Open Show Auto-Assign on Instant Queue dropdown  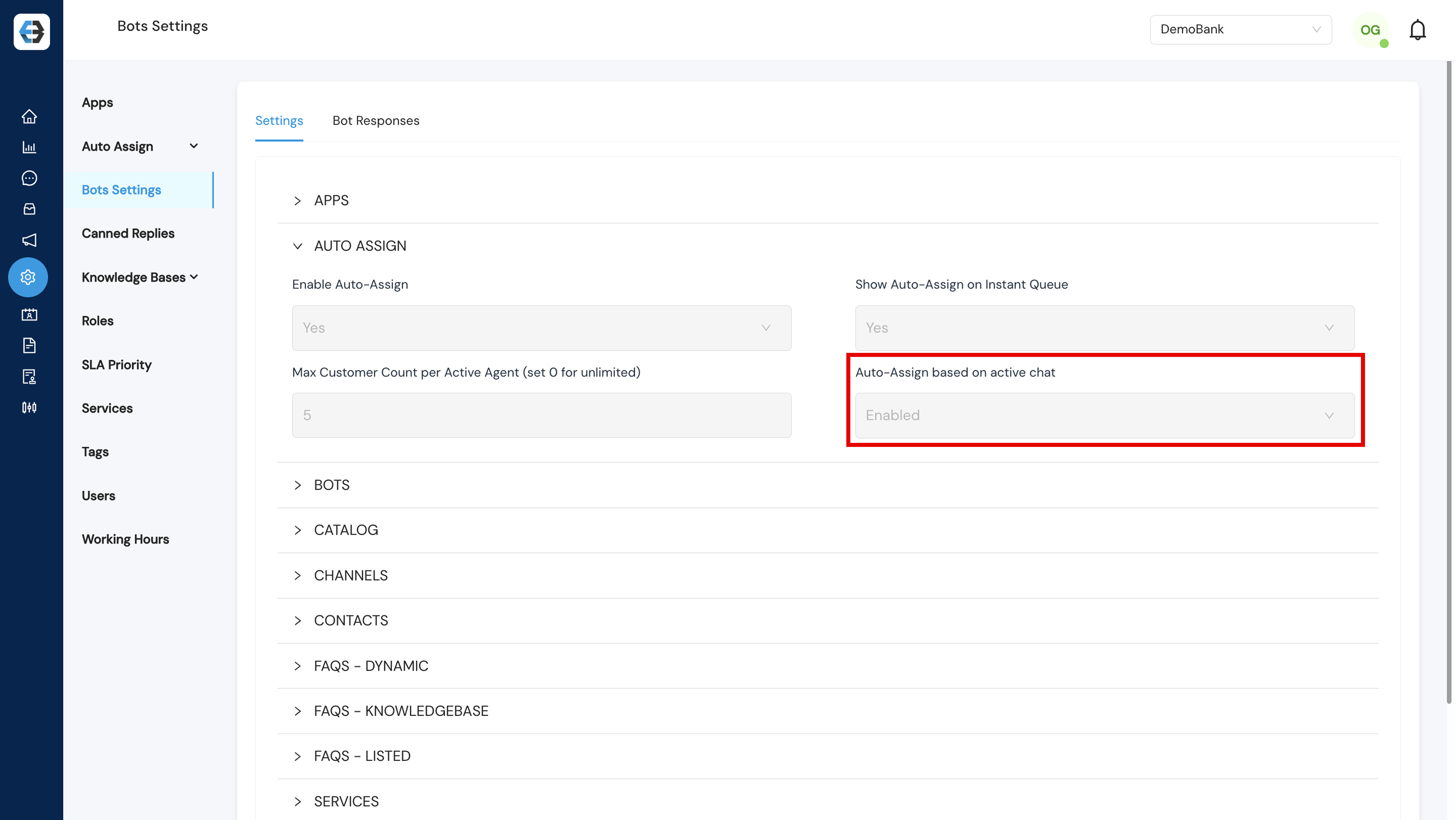(x=1104, y=328)
